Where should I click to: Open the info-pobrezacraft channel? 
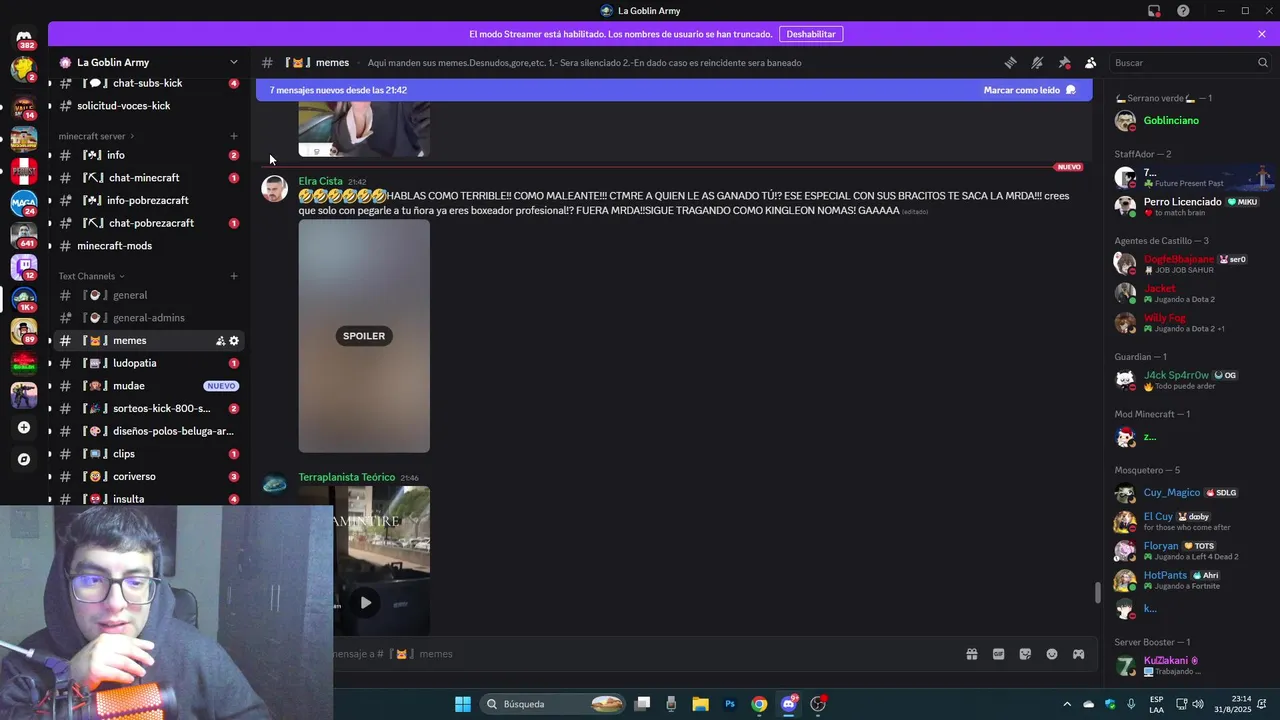coord(149,200)
